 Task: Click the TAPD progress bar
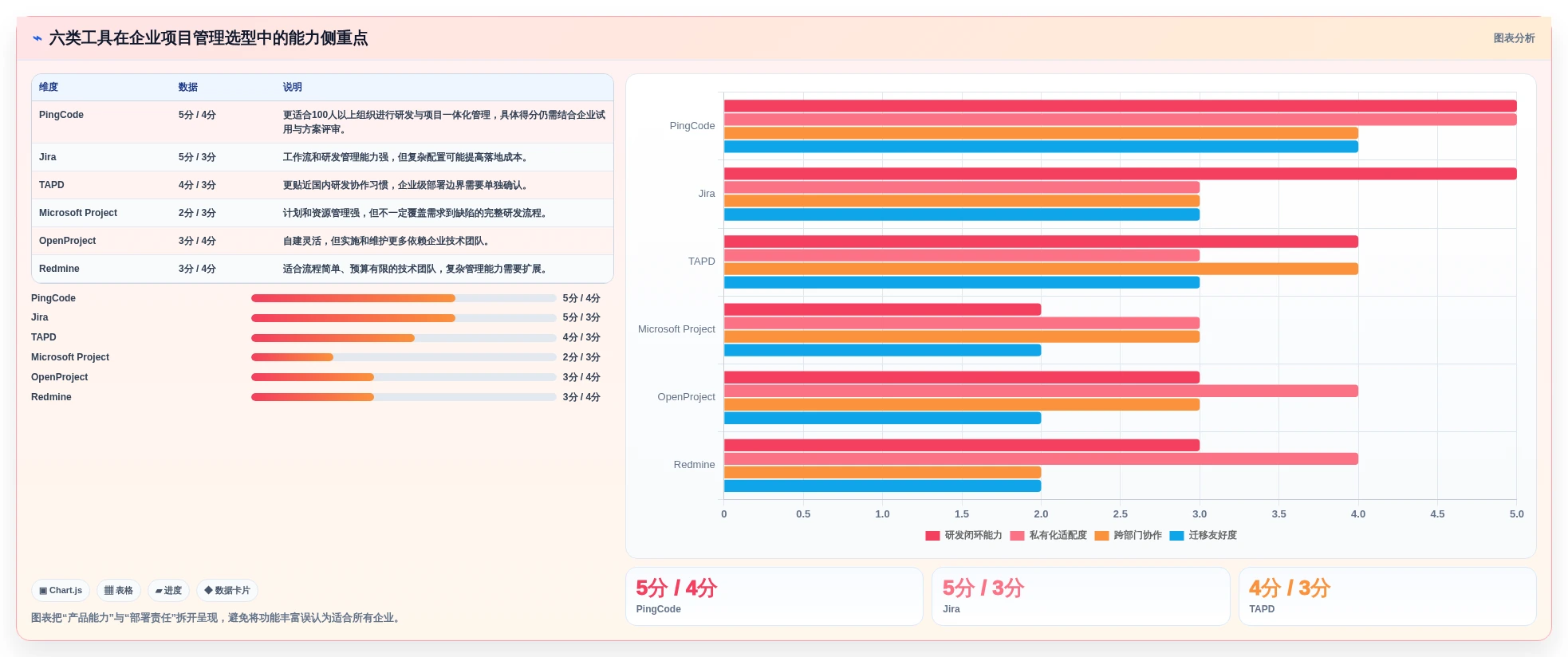coord(404,338)
